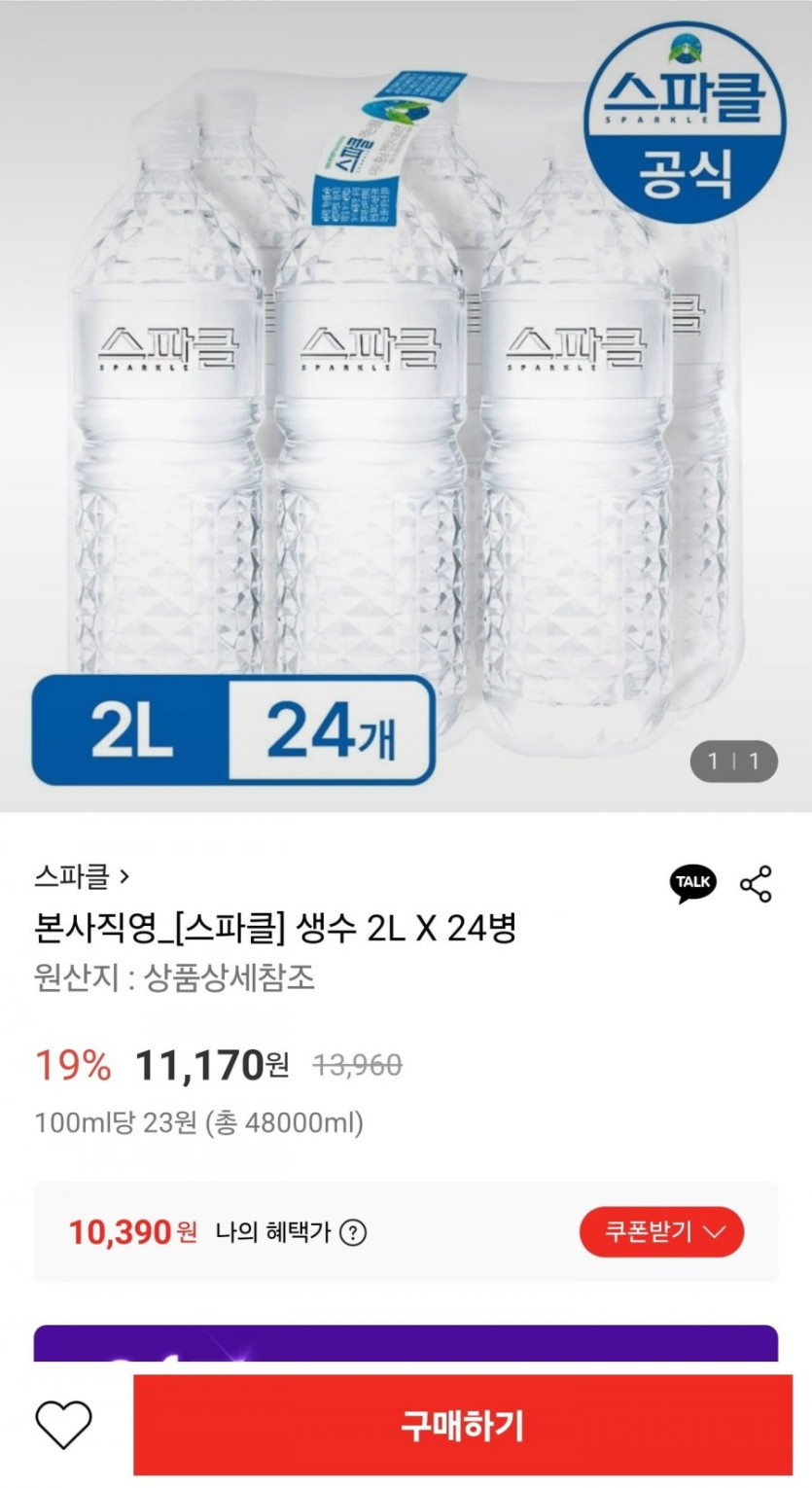
Task: Tap the 2L 24개 quantity label
Action: 233,730
